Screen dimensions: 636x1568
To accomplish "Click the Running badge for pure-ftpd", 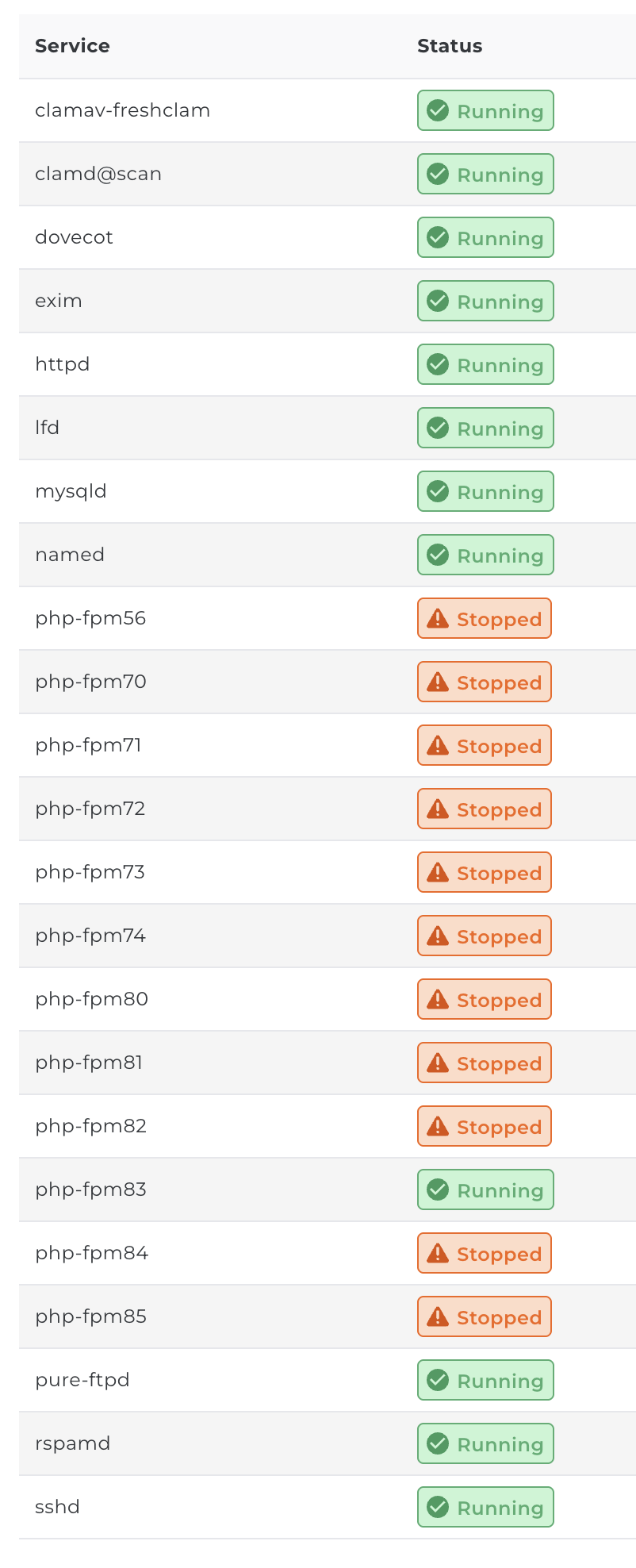I will click(485, 1380).
